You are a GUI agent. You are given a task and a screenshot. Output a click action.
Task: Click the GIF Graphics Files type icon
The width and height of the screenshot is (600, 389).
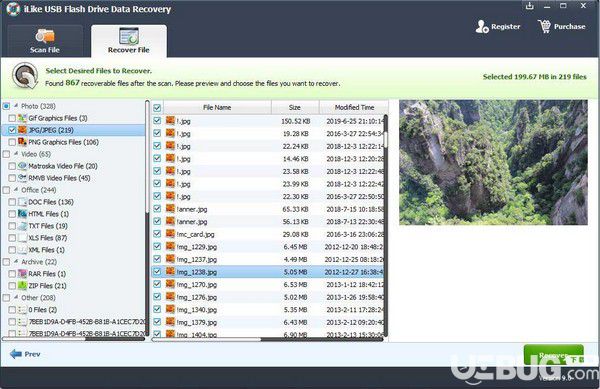click(x=23, y=118)
